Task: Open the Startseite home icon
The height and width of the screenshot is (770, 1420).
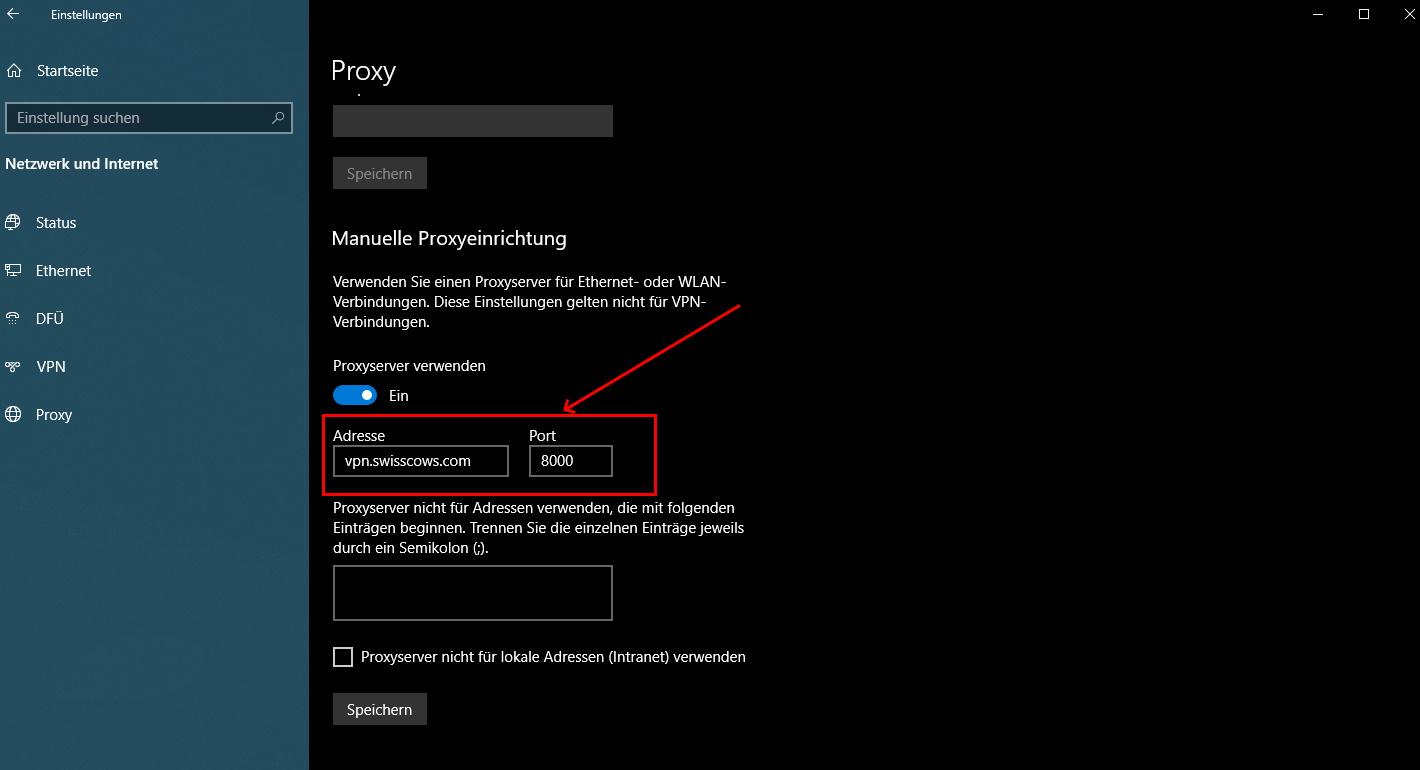Action: pos(14,71)
